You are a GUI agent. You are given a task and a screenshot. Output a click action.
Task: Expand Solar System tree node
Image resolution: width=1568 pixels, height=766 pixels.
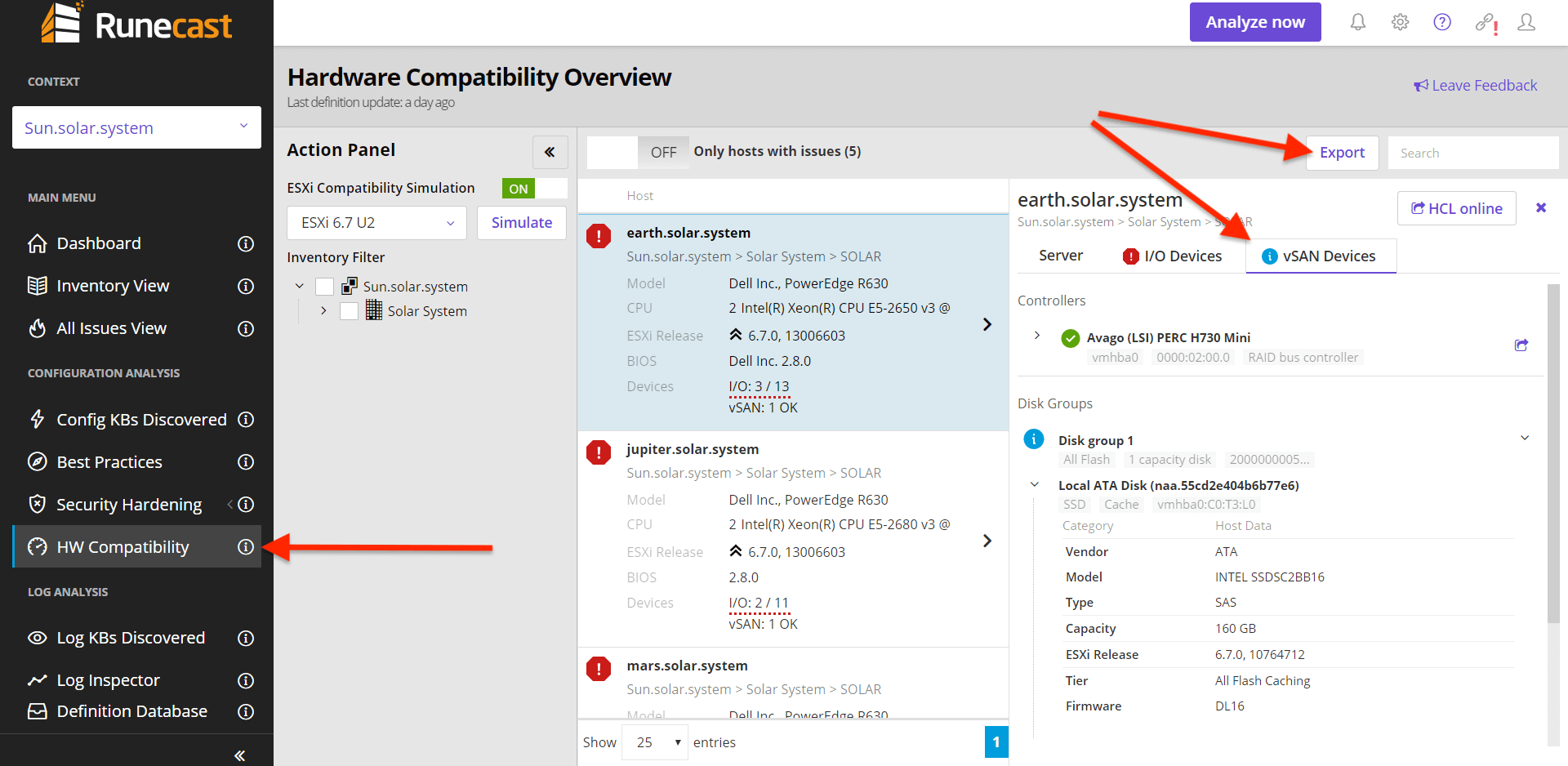point(324,310)
